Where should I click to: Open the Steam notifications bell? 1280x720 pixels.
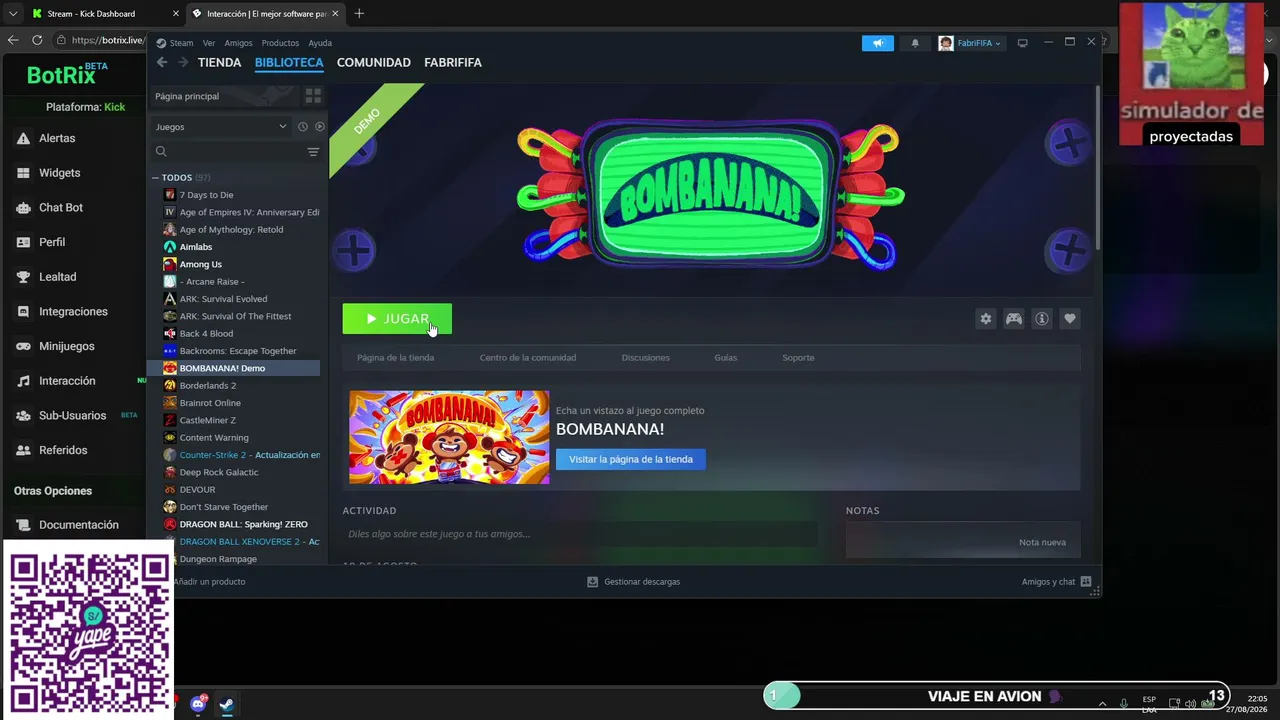[915, 43]
